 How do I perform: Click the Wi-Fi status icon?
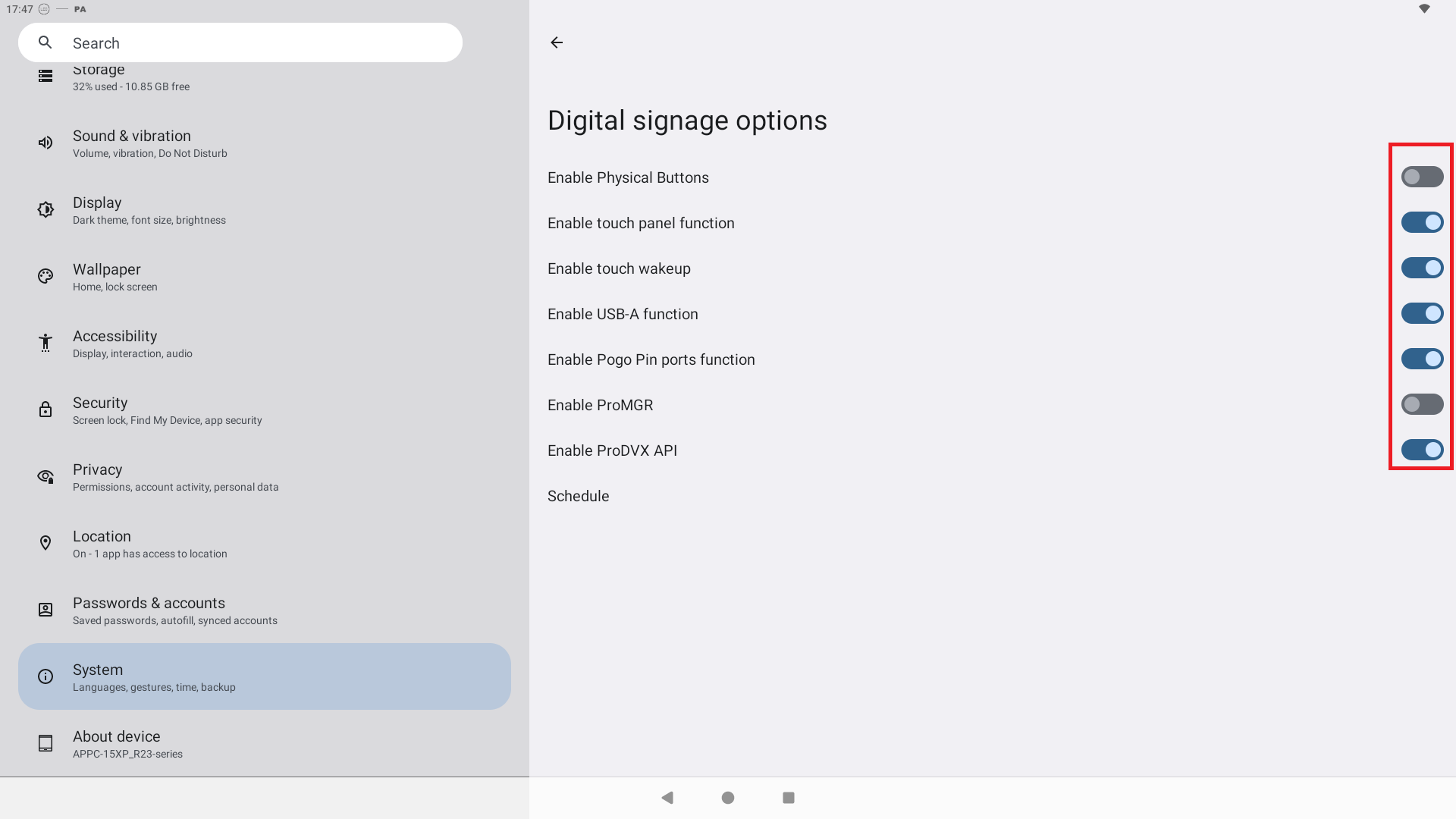(x=1424, y=9)
